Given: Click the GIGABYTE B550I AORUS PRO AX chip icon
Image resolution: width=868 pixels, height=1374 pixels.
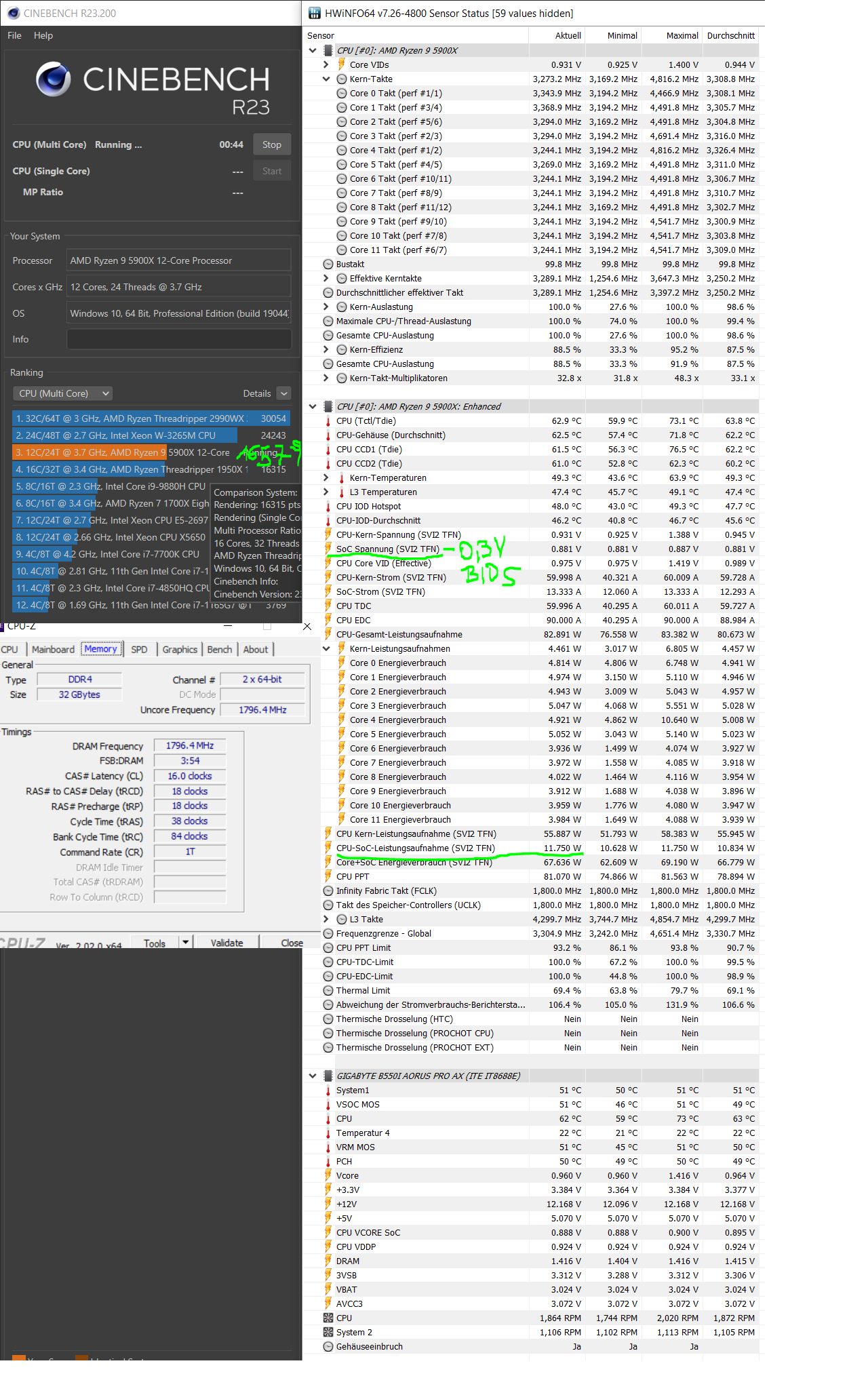Looking at the screenshot, I should (328, 1076).
